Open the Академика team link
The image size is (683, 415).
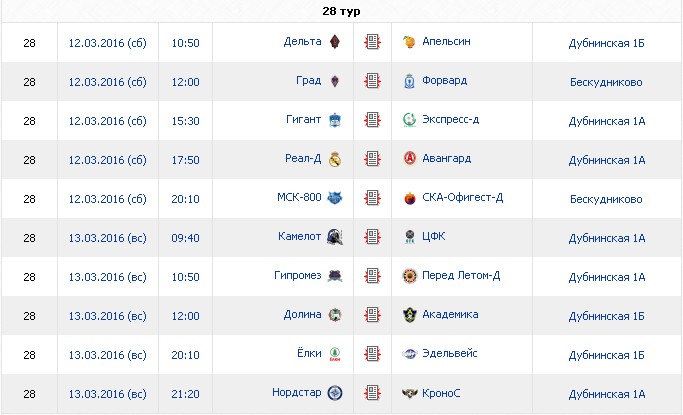[x=450, y=314]
